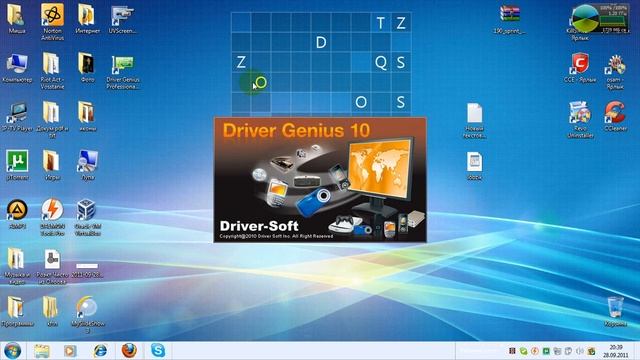Click the Driver Genius 10 splash screen

pyautogui.click(x=320, y=180)
